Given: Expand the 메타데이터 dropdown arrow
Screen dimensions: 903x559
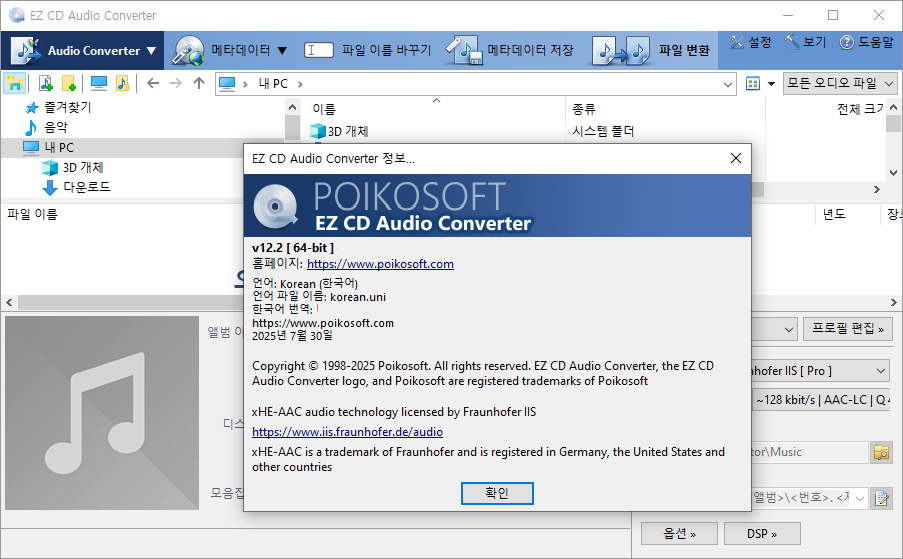Looking at the screenshot, I should (x=282, y=51).
